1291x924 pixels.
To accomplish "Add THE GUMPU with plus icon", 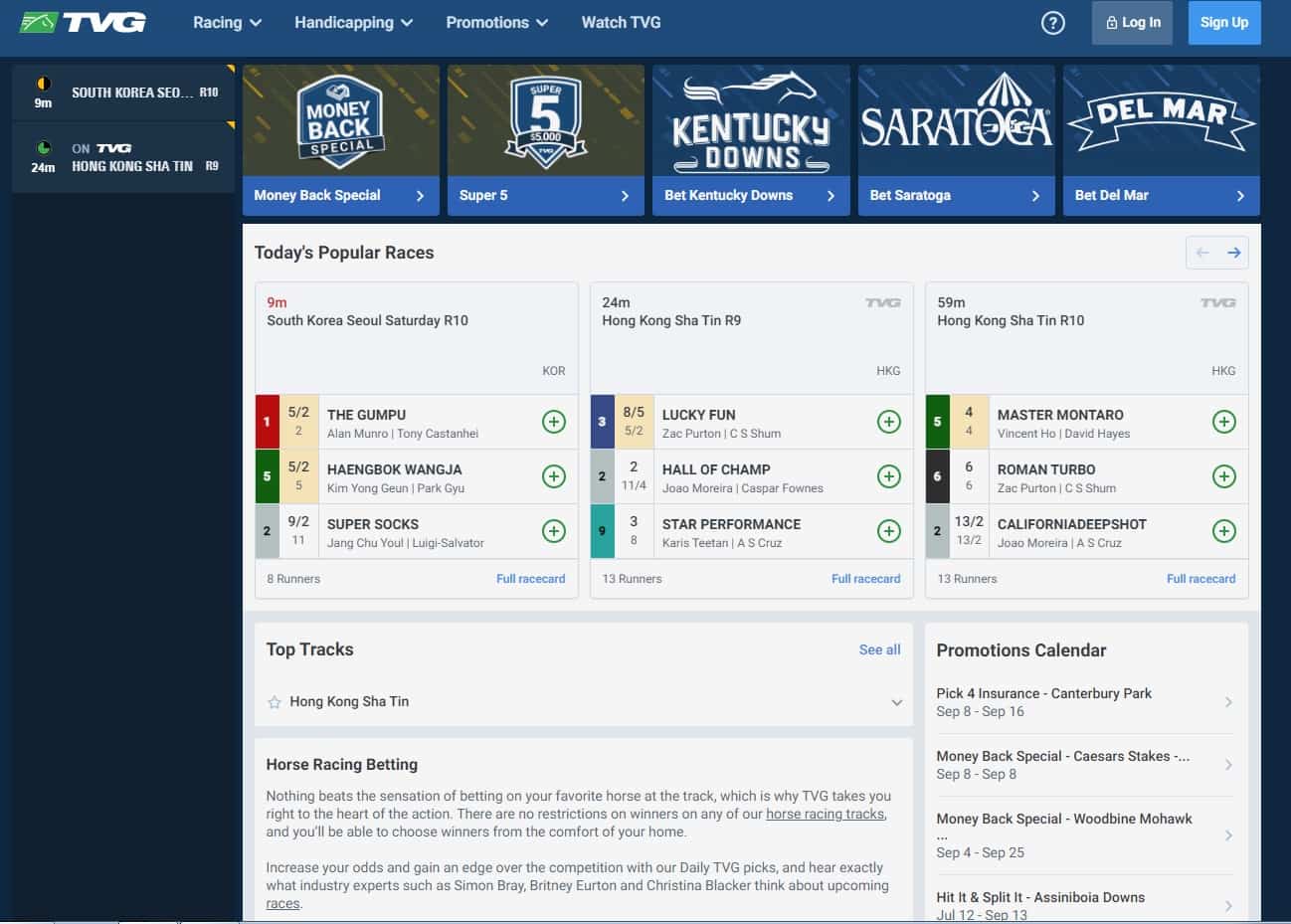I will click(554, 422).
